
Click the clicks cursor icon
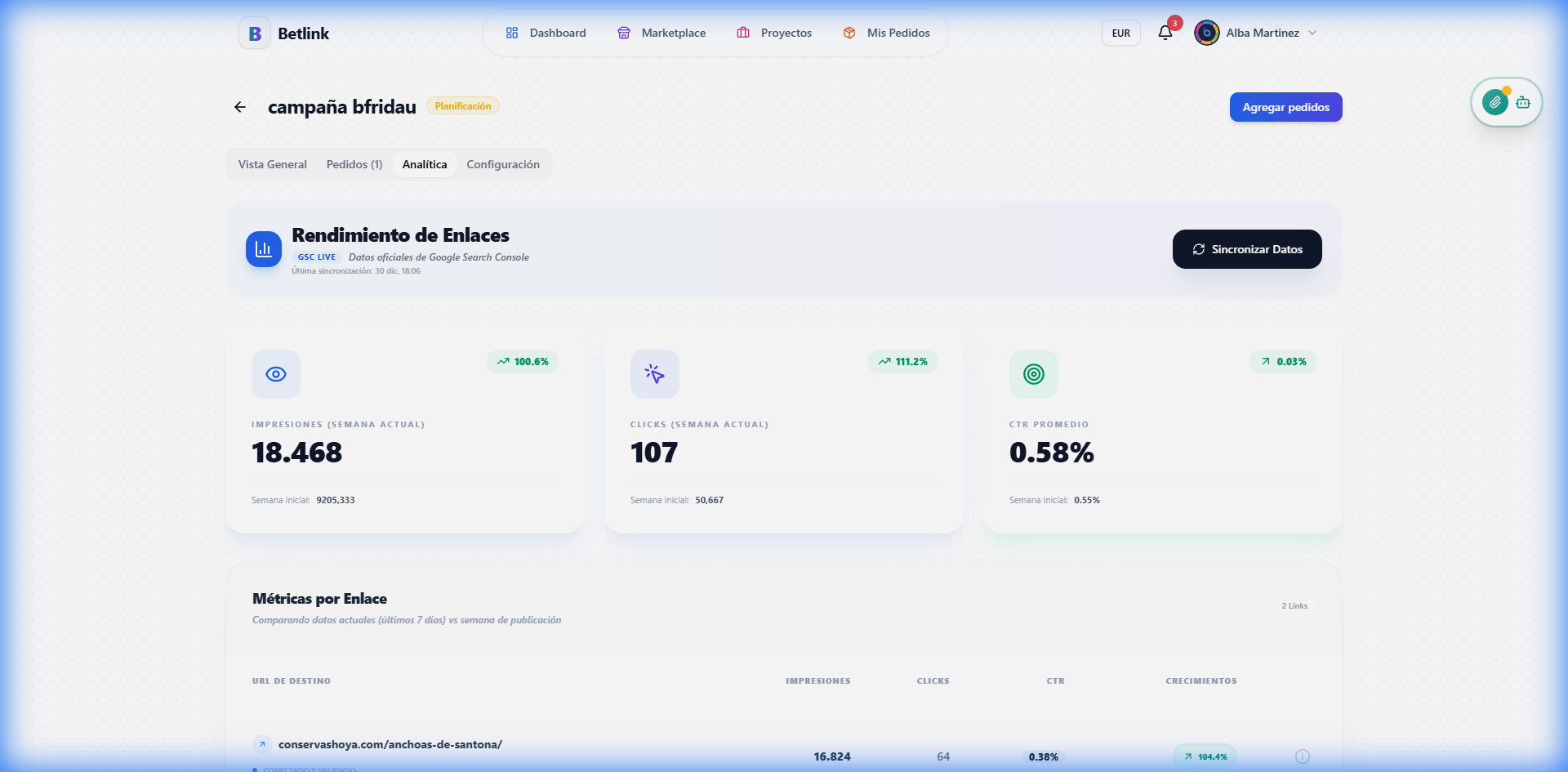tap(655, 374)
